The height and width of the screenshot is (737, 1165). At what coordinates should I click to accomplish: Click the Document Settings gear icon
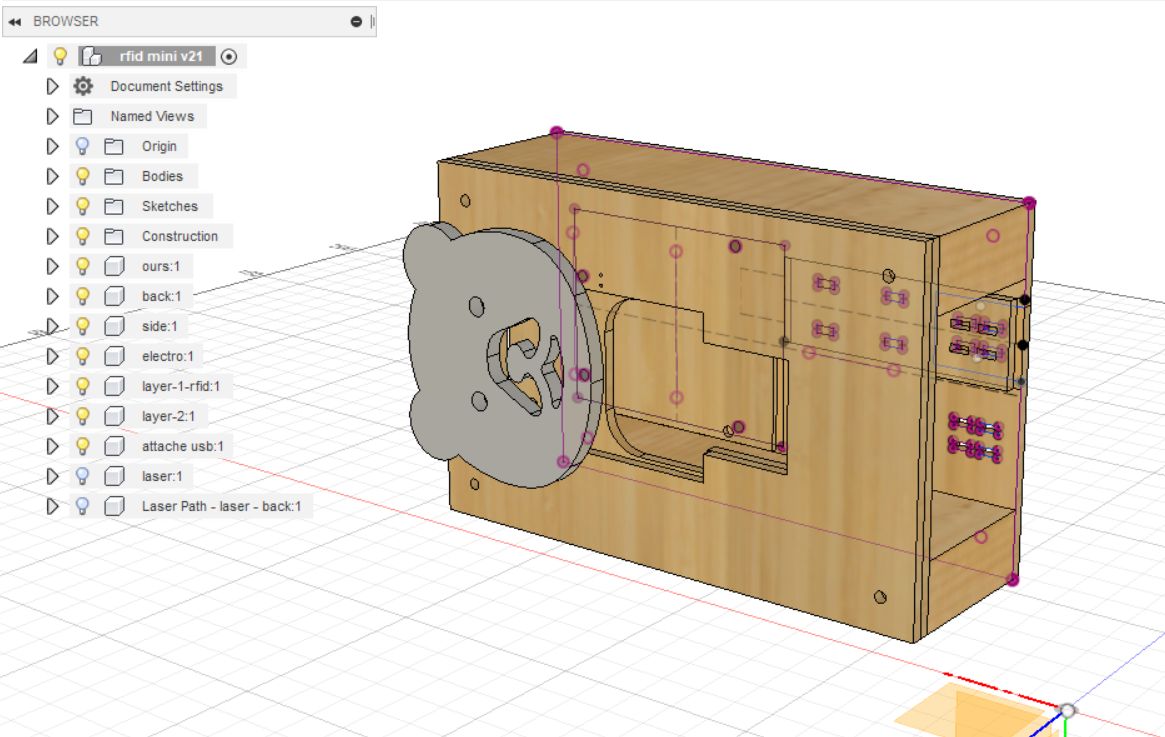83,86
